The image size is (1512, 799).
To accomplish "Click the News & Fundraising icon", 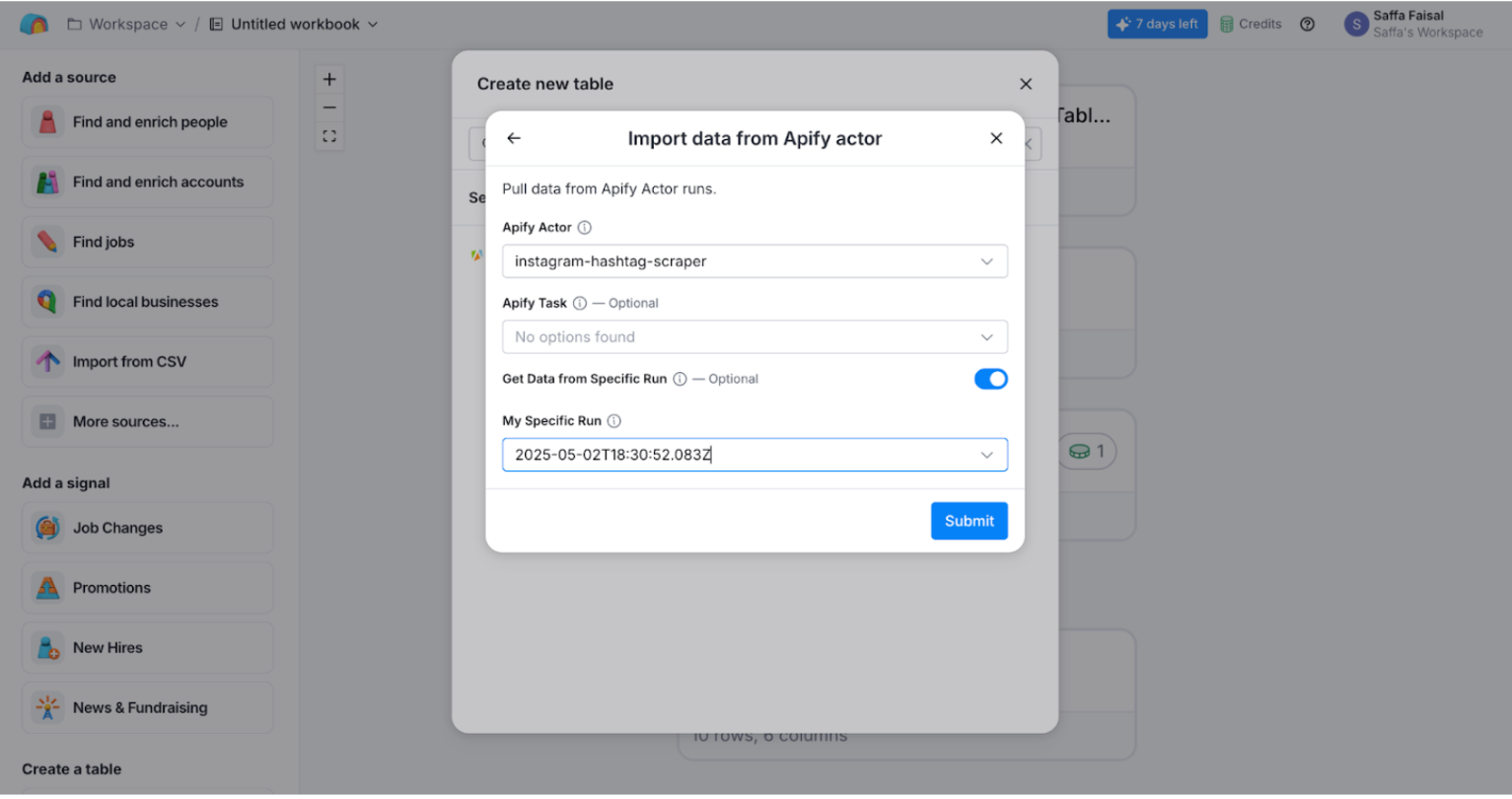I will [x=47, y=708].
